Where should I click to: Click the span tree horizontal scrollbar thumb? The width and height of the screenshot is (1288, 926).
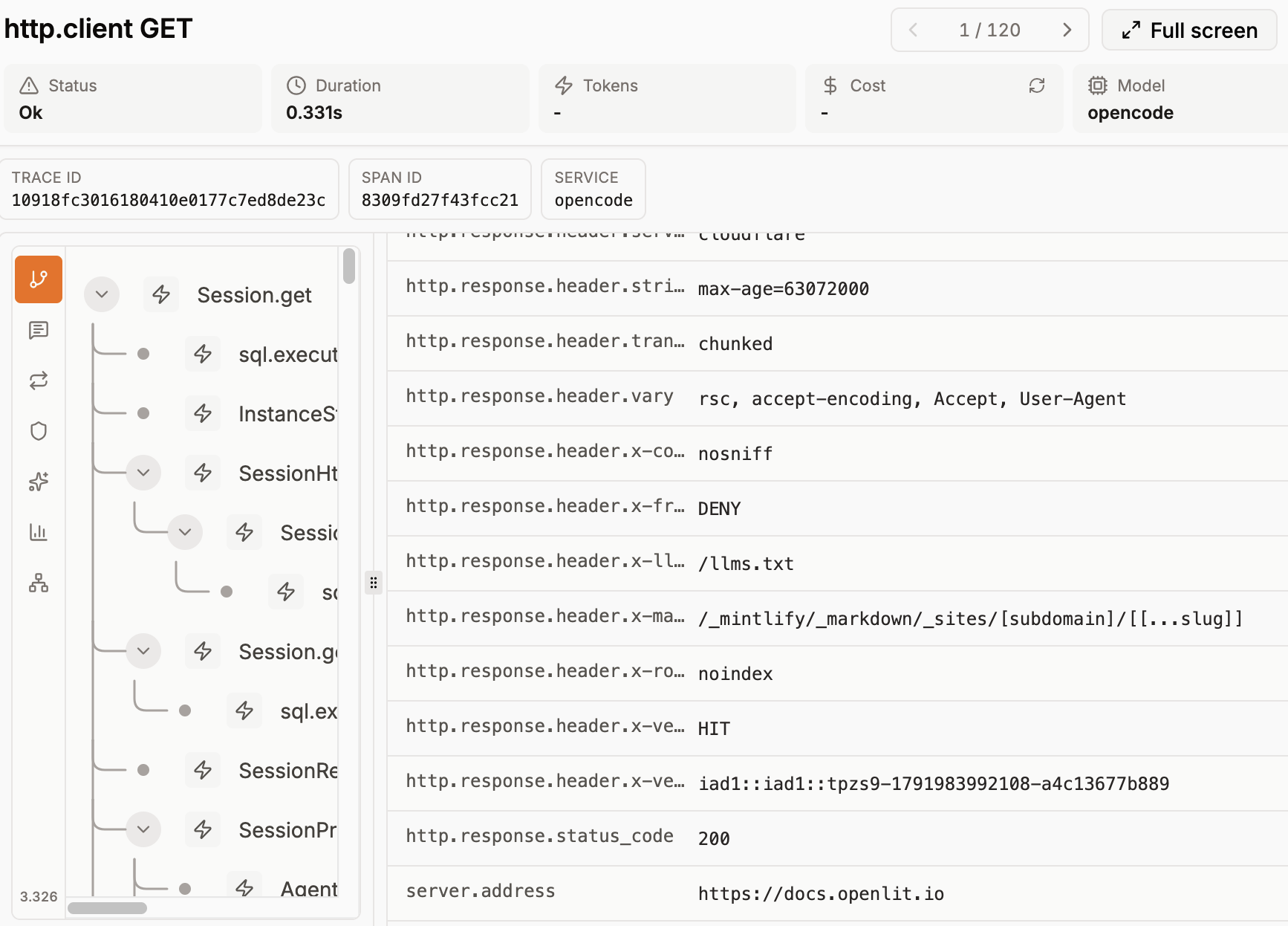pos(107,907)
